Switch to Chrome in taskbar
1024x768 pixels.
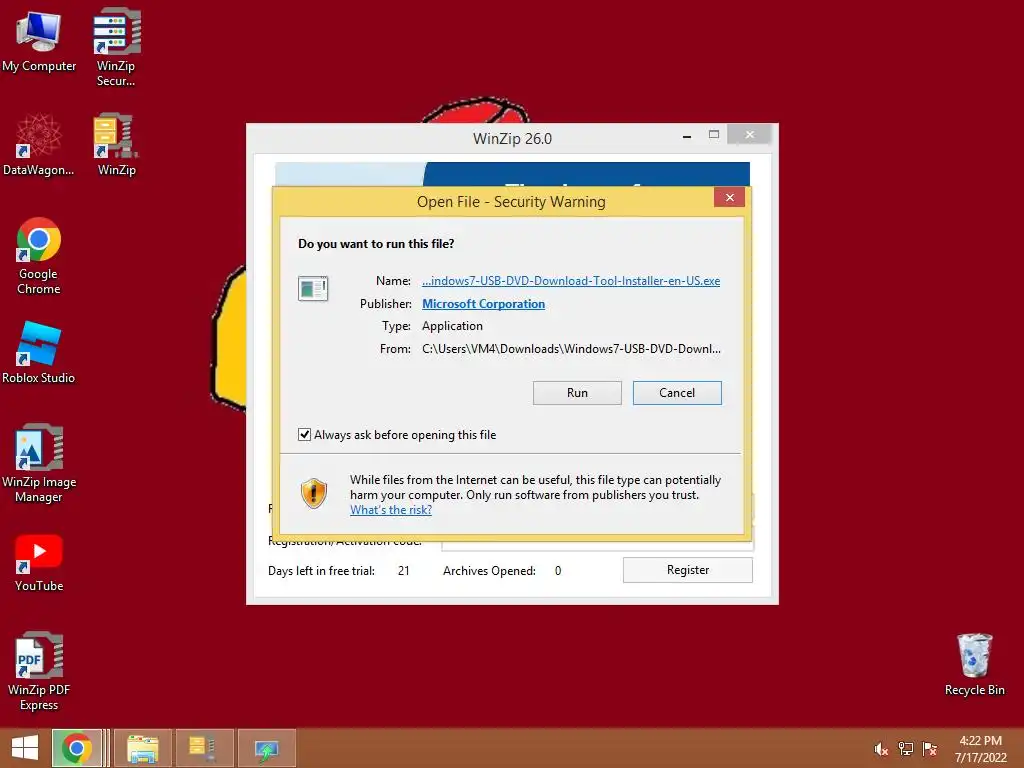tap(76, 748)
